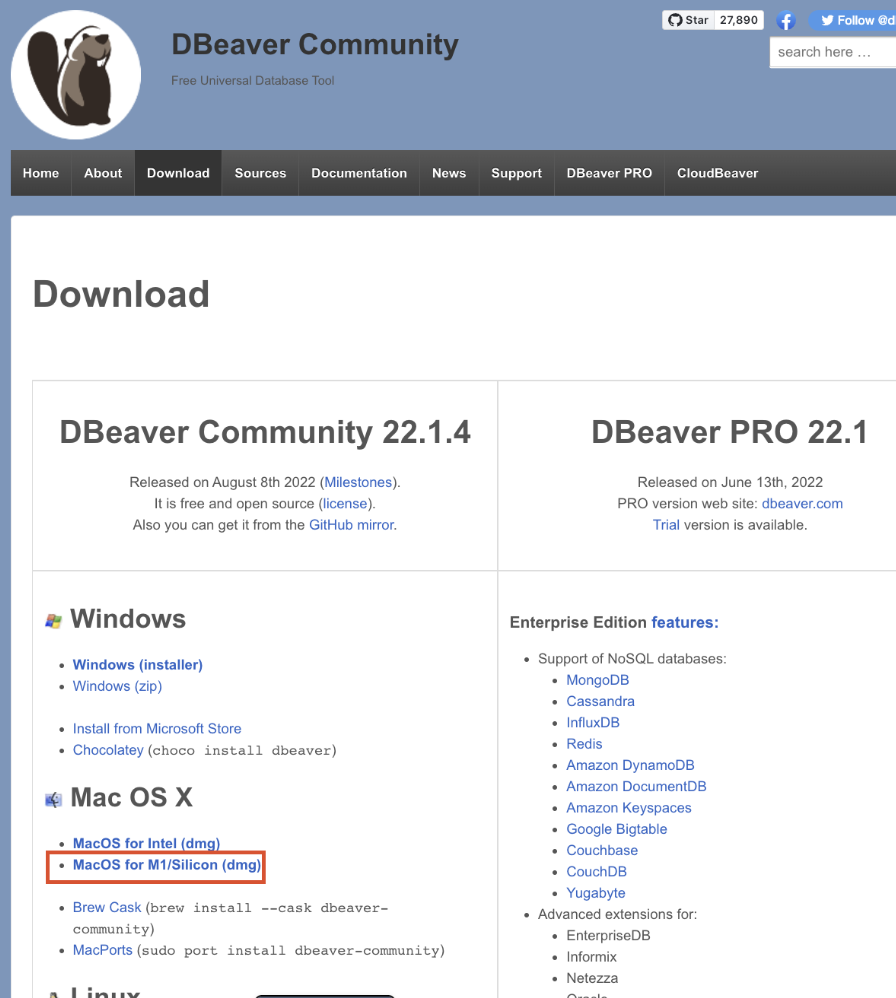Viewport: 896px width, 998px height.
Task: Go to the CloudBeaver page
Action: coord(717,172)
